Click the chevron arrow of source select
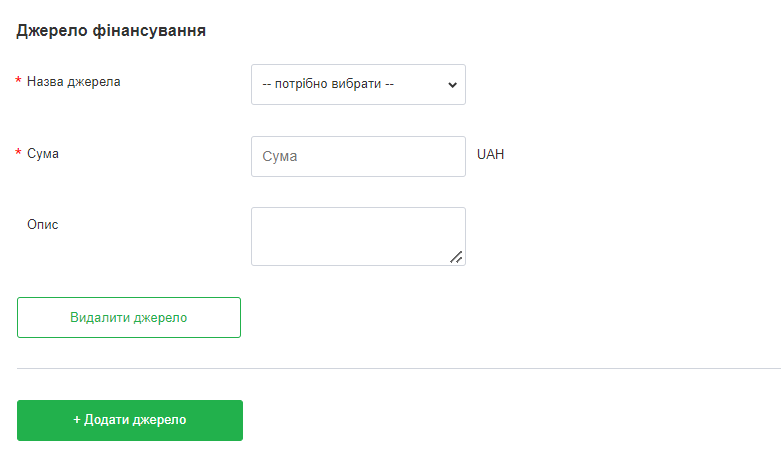Screen dimensions: 781x456 452,85
